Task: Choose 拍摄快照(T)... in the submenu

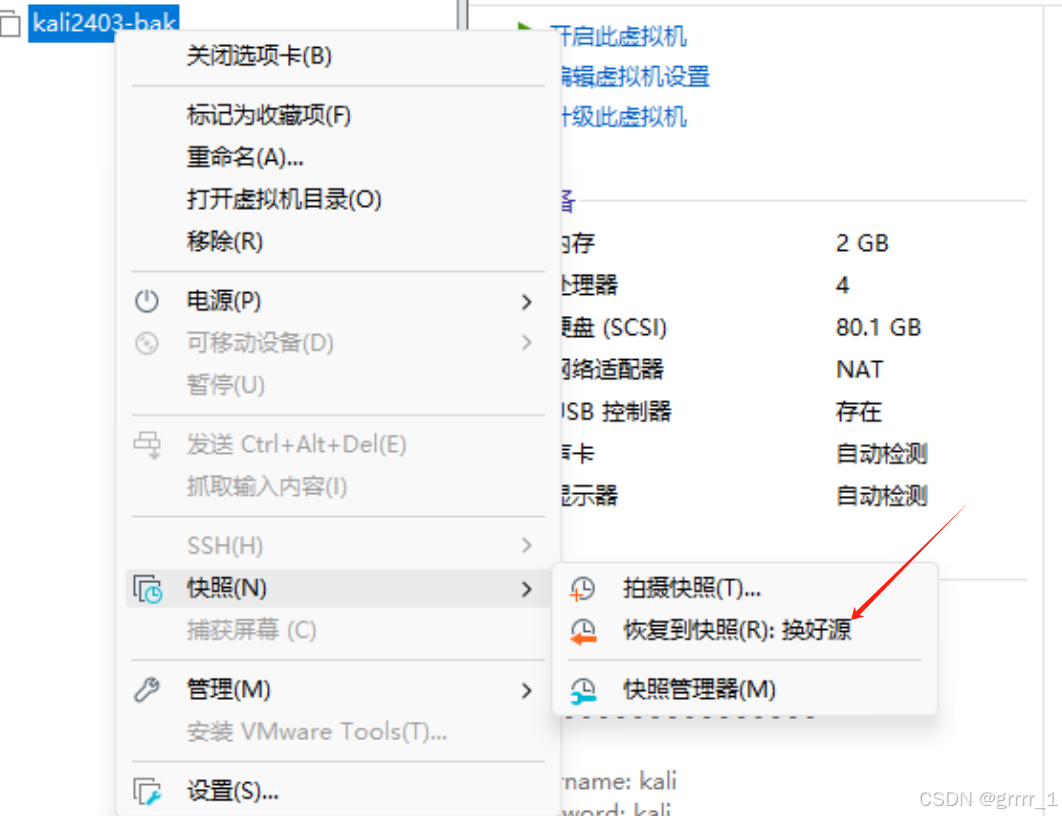Action: coord(745,588)
